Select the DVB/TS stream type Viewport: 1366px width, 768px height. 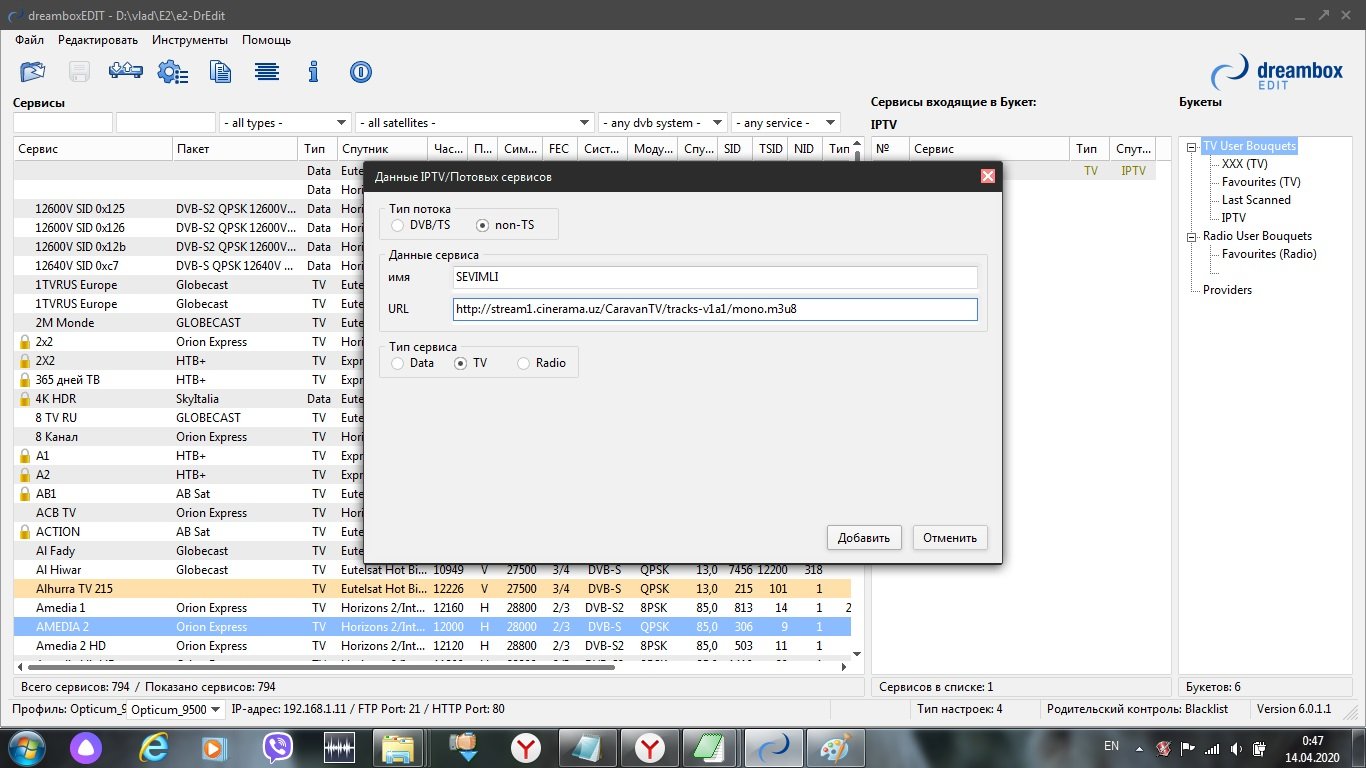pos(398,225)
